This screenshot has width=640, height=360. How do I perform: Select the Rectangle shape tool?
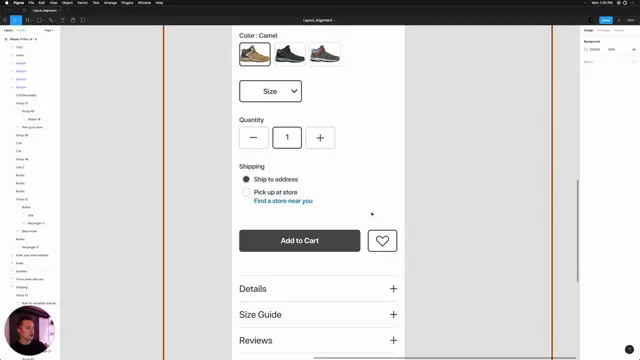pyautogui.click(x=40, y=20)
